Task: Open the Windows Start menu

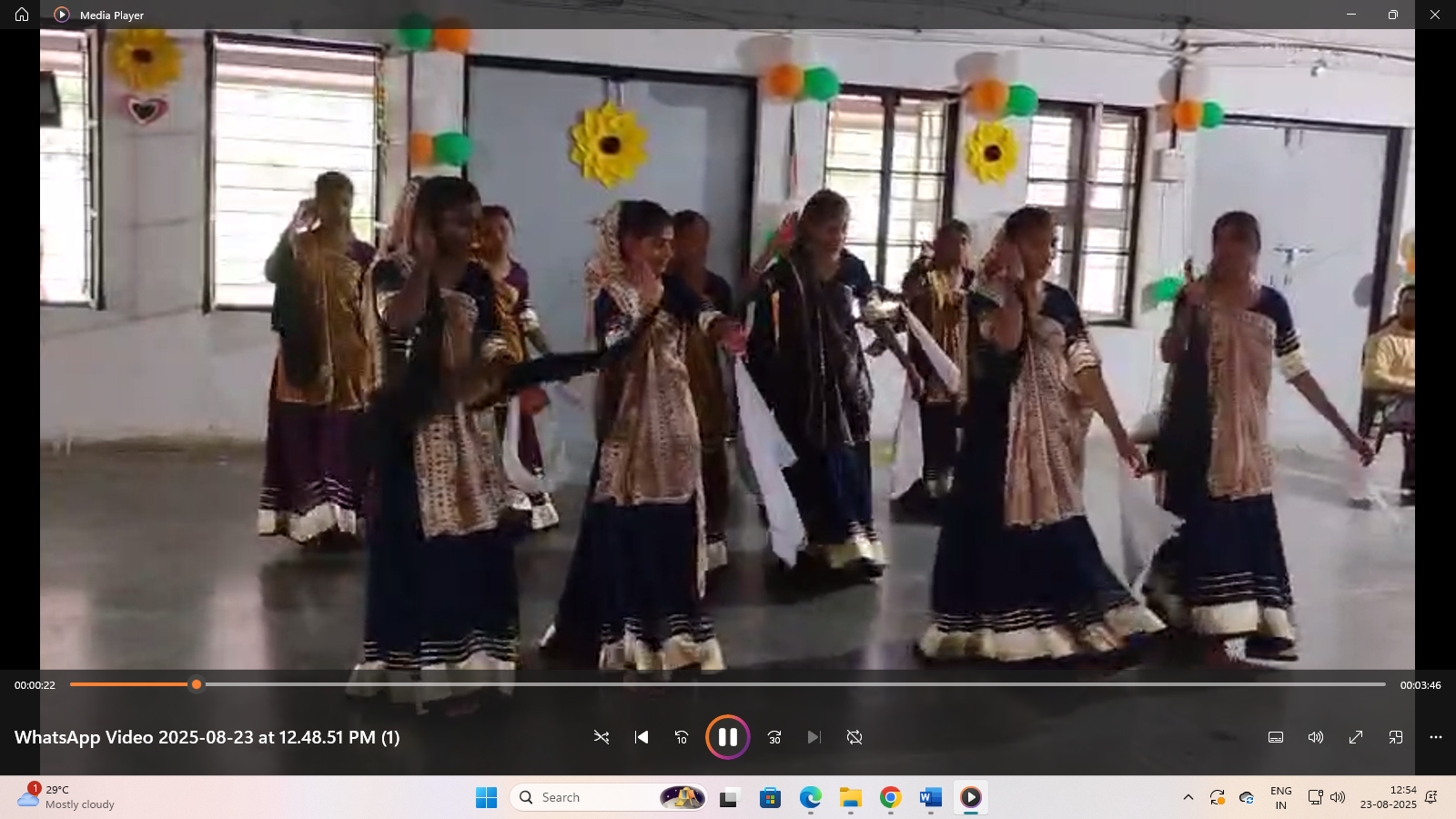Action: coord(487,797)
